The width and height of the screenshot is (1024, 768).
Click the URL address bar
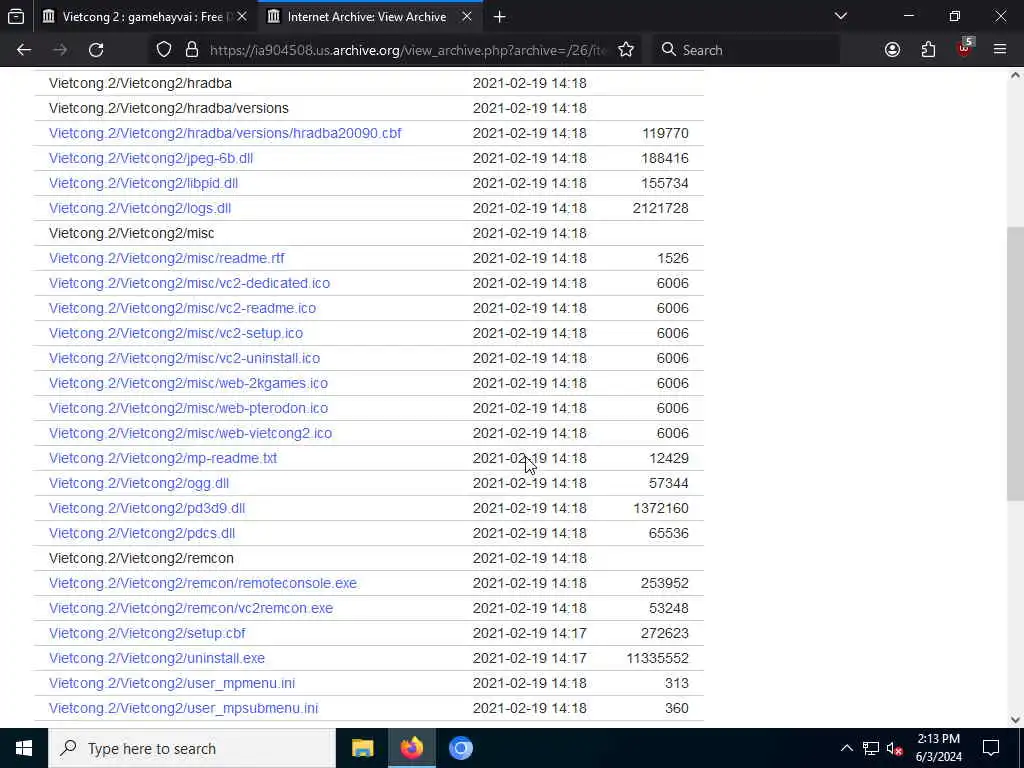pos(408,50)
